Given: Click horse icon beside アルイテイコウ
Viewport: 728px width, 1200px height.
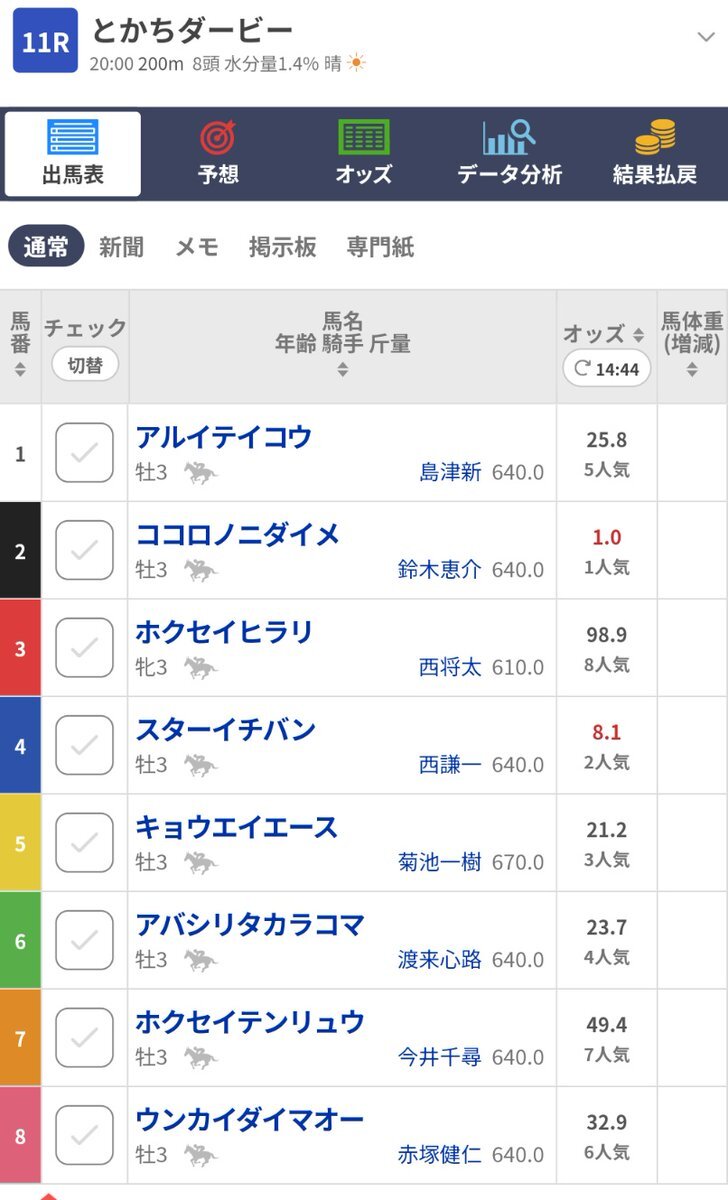Looking at the screenshot, I should (200, 473).
